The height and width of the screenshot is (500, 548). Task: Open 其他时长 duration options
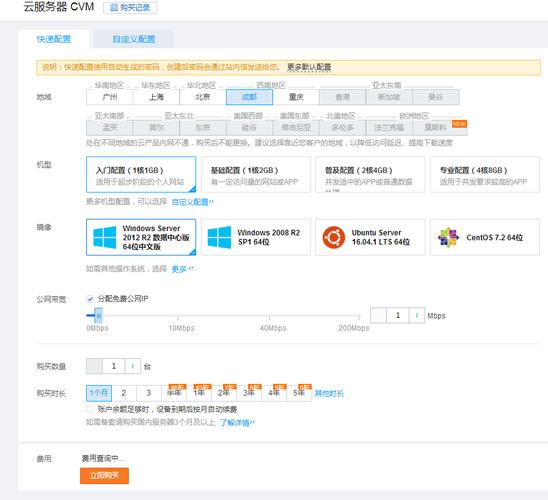click(329, 393)
